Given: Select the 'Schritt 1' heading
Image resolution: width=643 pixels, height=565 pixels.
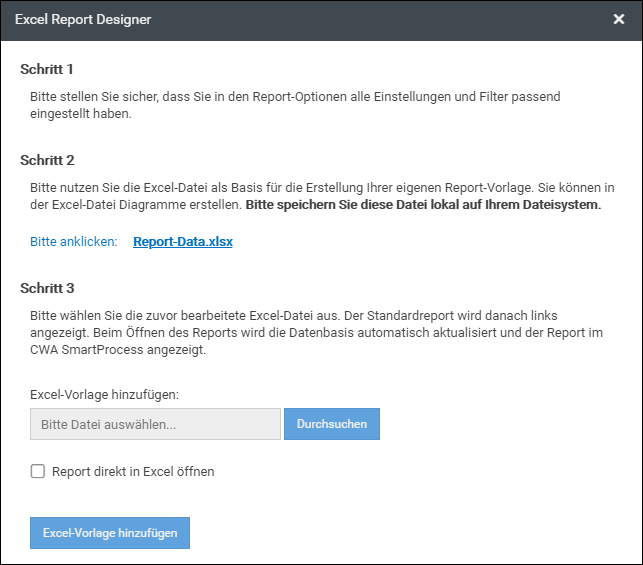Looking at the screenshot, I should [x=47, y=69].
